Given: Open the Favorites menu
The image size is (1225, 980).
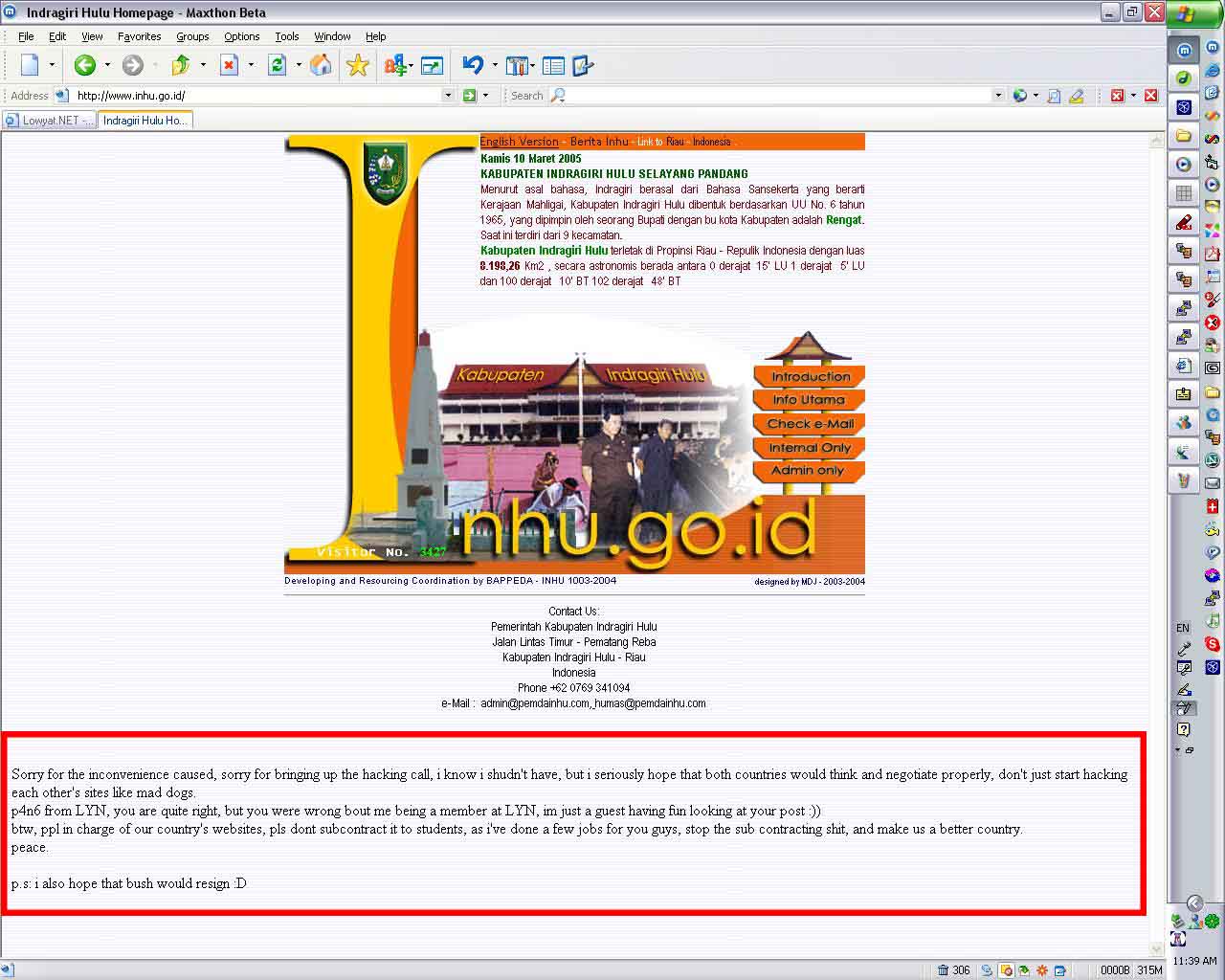Looking at the screenshot, I should coord(139,36).
